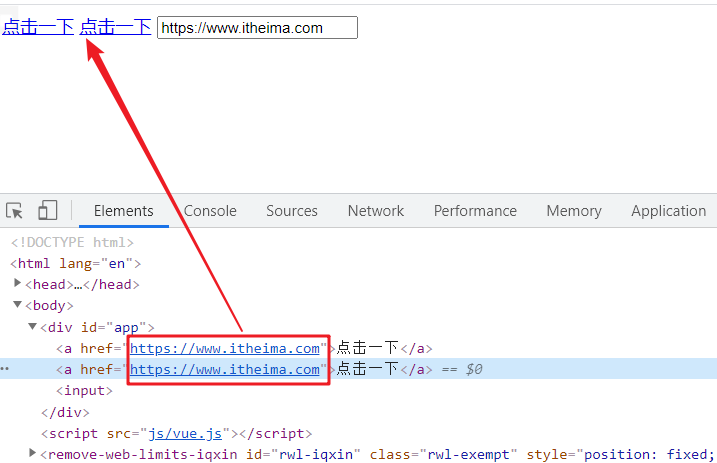Go to the Sources tab
The height and width of the screenshot is (463, 717).
pos(291,211)
